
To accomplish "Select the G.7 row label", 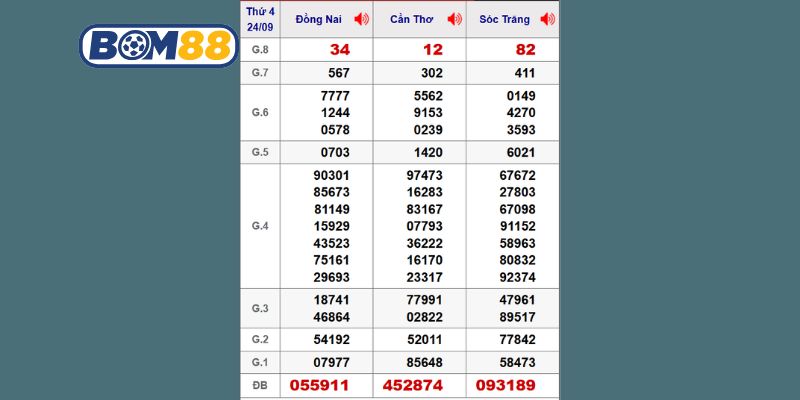I will pyautogui.click(x=260, y=73).
